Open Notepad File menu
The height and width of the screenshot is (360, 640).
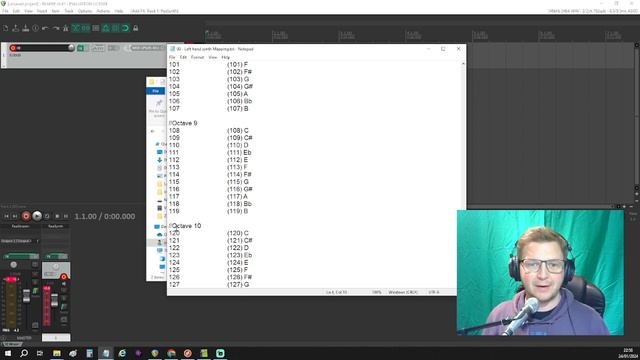coord(172,57)
